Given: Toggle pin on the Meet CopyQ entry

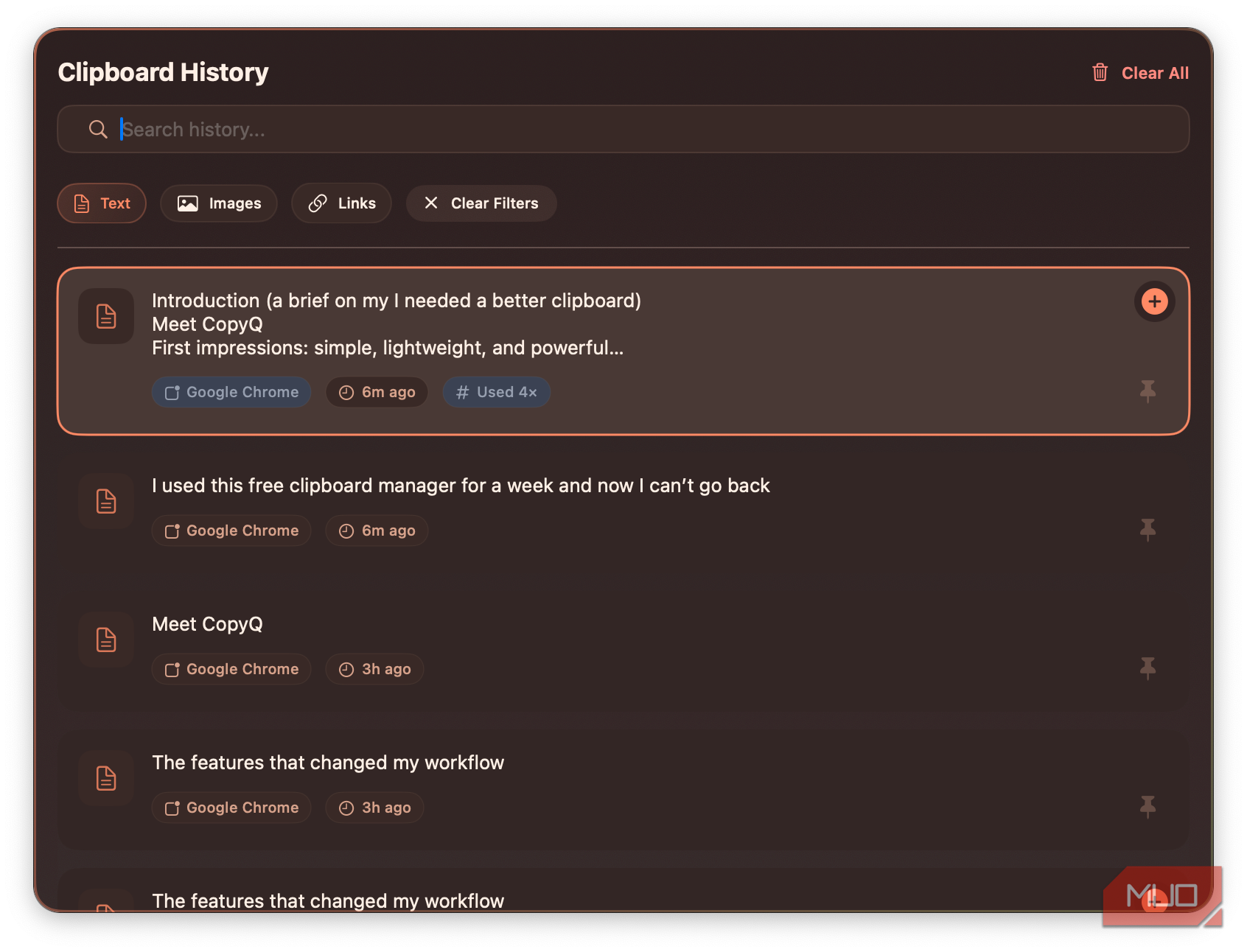Looking at the screenshot, I should [x=1148, y=668].
